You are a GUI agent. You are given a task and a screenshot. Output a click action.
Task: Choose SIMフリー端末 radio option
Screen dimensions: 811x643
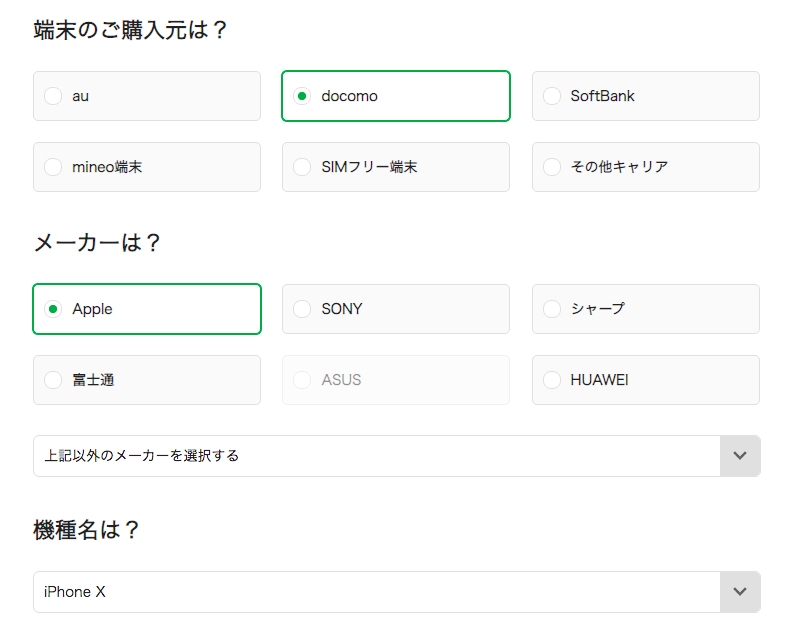point(396,167)
